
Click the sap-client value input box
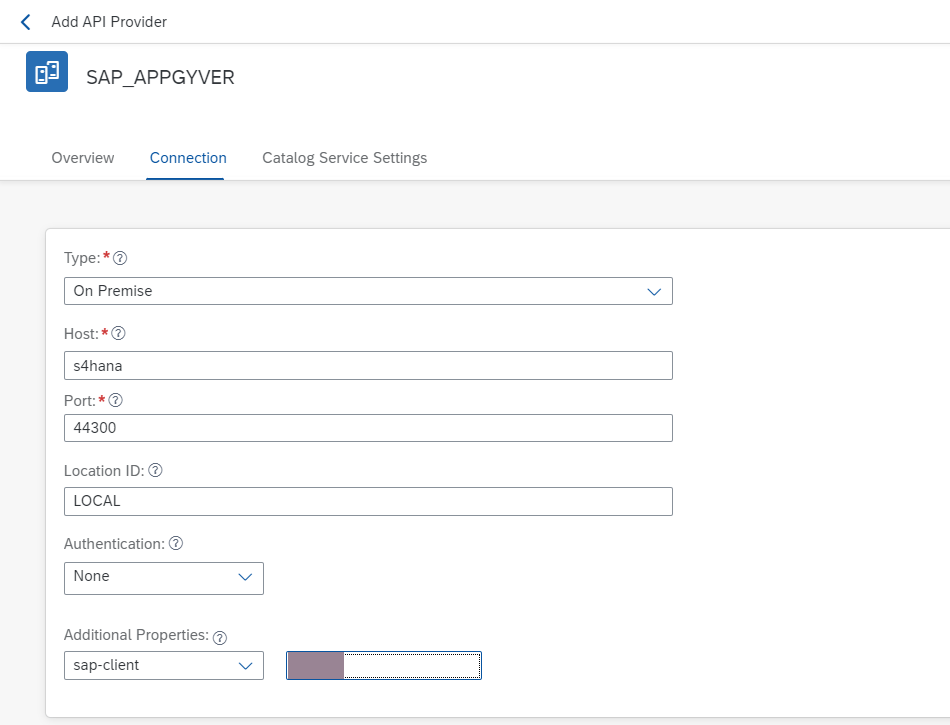point(410,665)
